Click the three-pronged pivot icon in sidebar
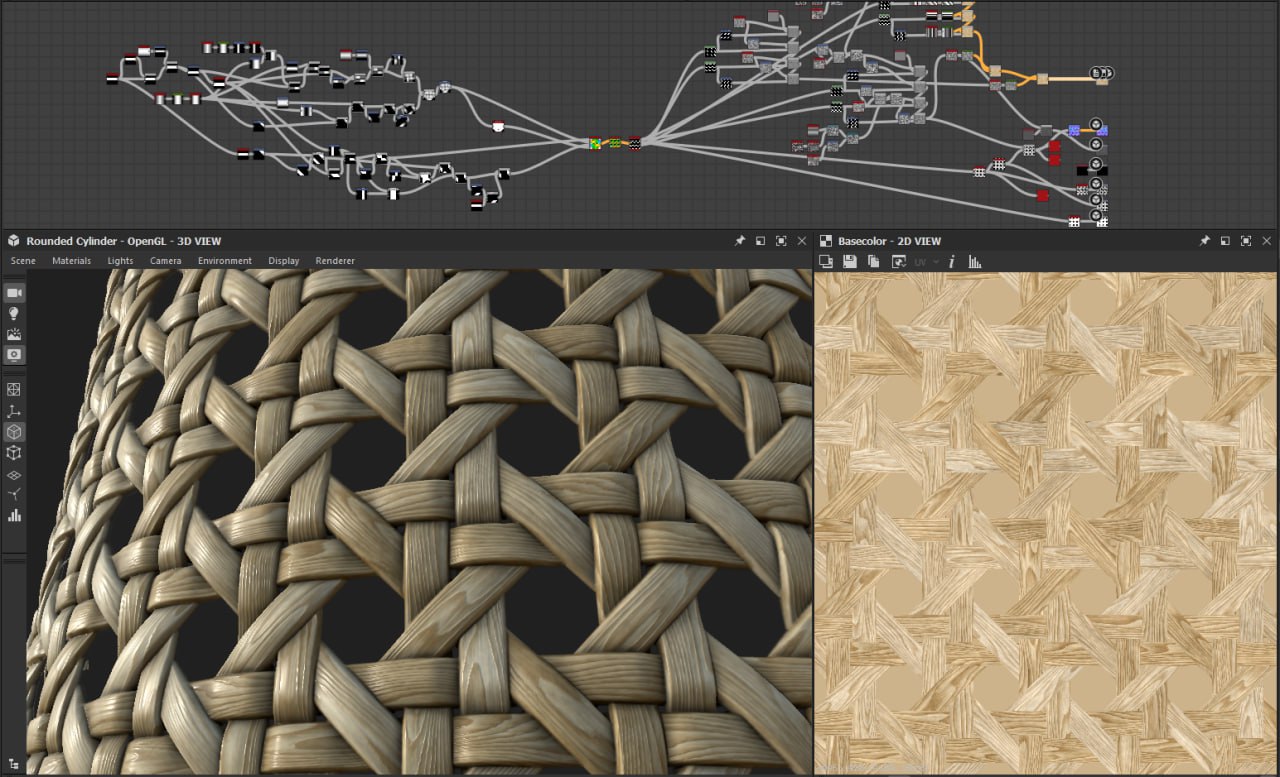Screen dimensions: 1280x777 14,495
